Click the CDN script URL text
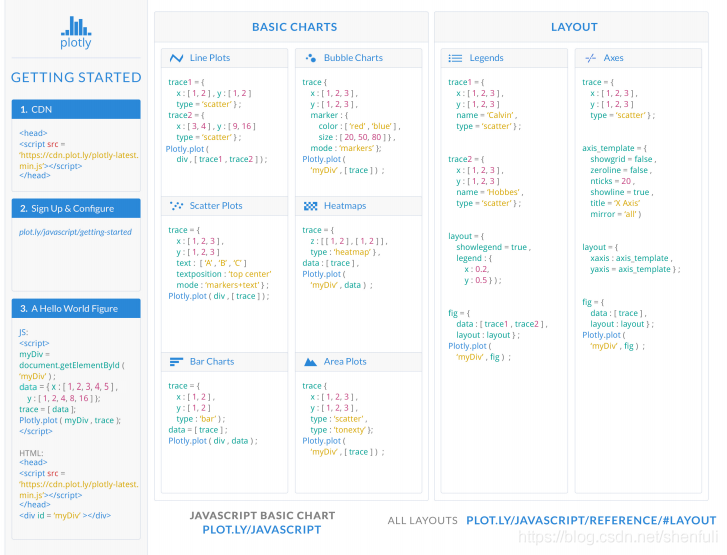The height and width of the screenshot is (555, 727). (79, 160)
